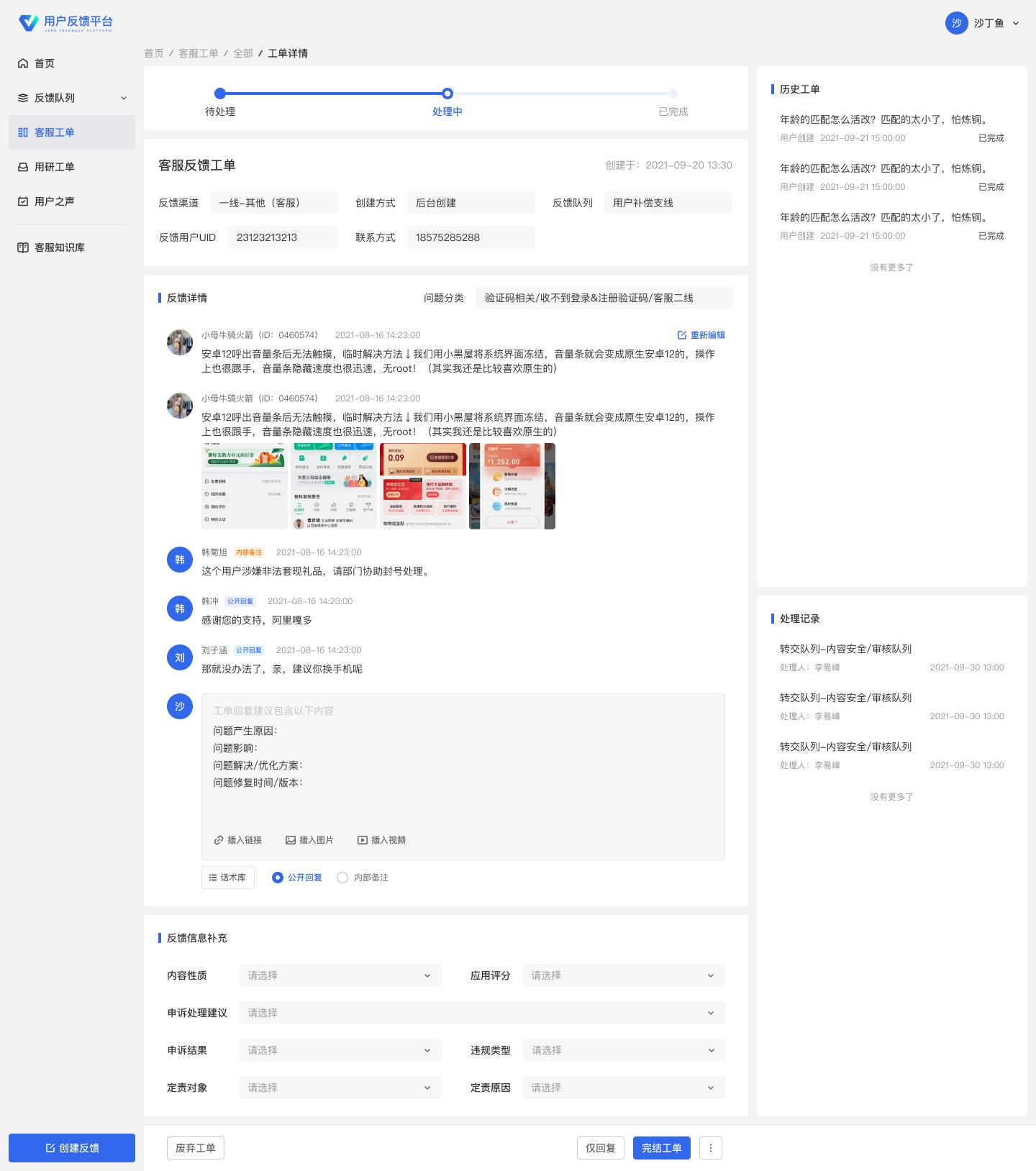
Task: Open the 违规类型 dropdown
Action: pos(624,1050)
